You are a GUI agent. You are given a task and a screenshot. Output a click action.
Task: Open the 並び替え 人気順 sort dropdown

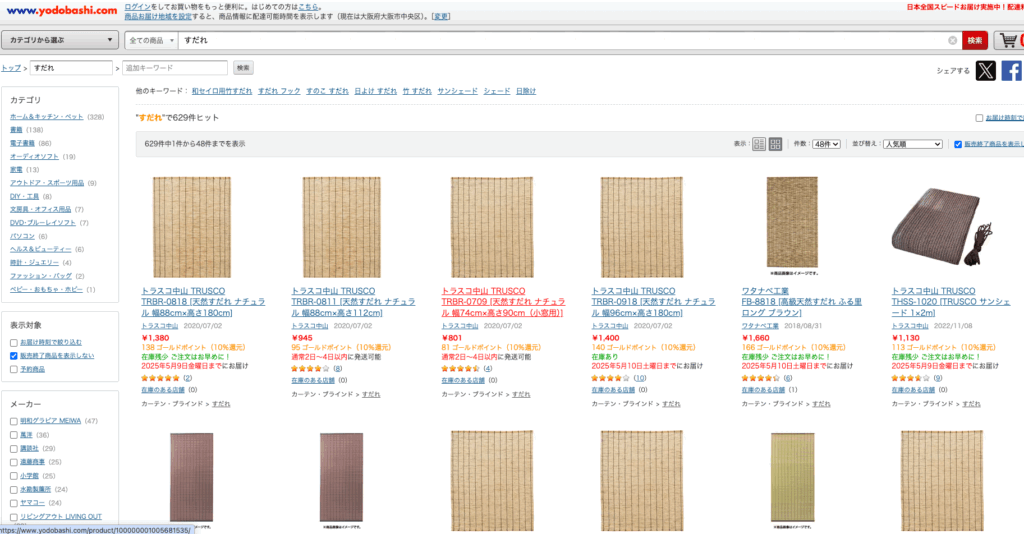pos(912,144)
